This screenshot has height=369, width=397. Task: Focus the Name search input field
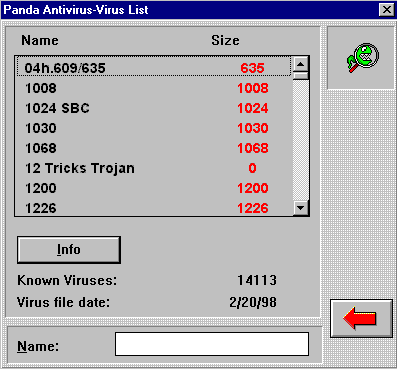click(x=212, y=344)
